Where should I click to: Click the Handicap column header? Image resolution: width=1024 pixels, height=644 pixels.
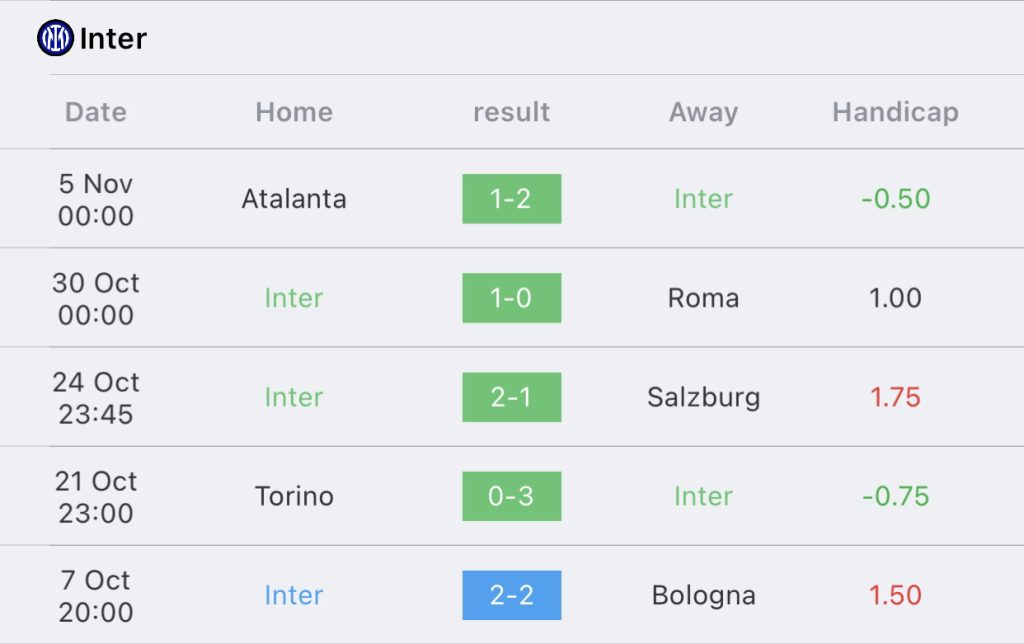click(x=895, y=112)
